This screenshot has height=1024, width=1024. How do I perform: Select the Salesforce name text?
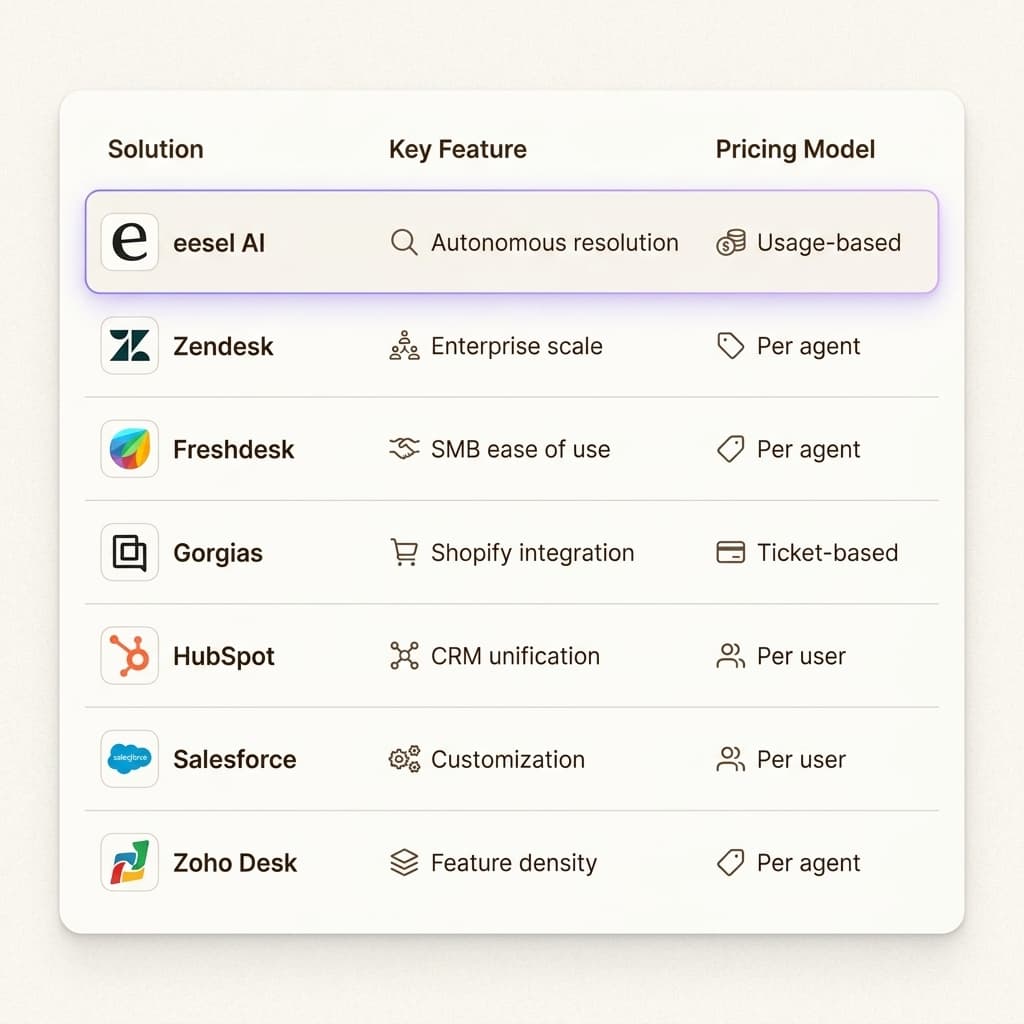[x=235, y=759]
